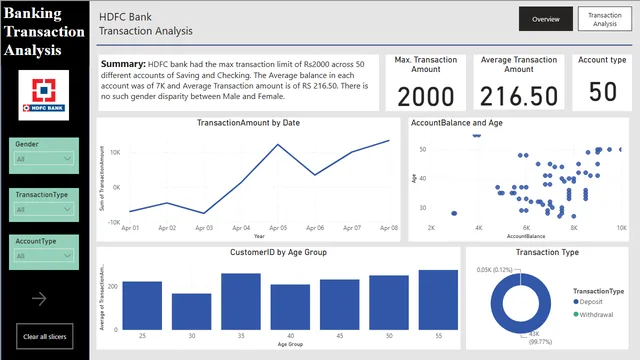
Task: Click the Banking Transaction Analysis sidebar title
Action: point(44,31)
